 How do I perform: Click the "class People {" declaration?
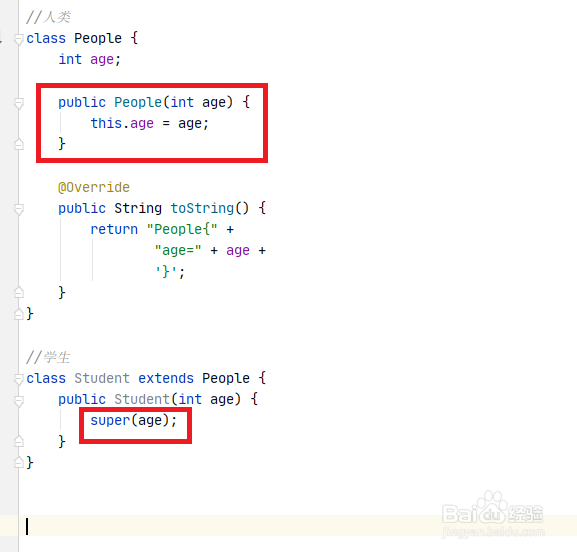[x=82, y=38]
